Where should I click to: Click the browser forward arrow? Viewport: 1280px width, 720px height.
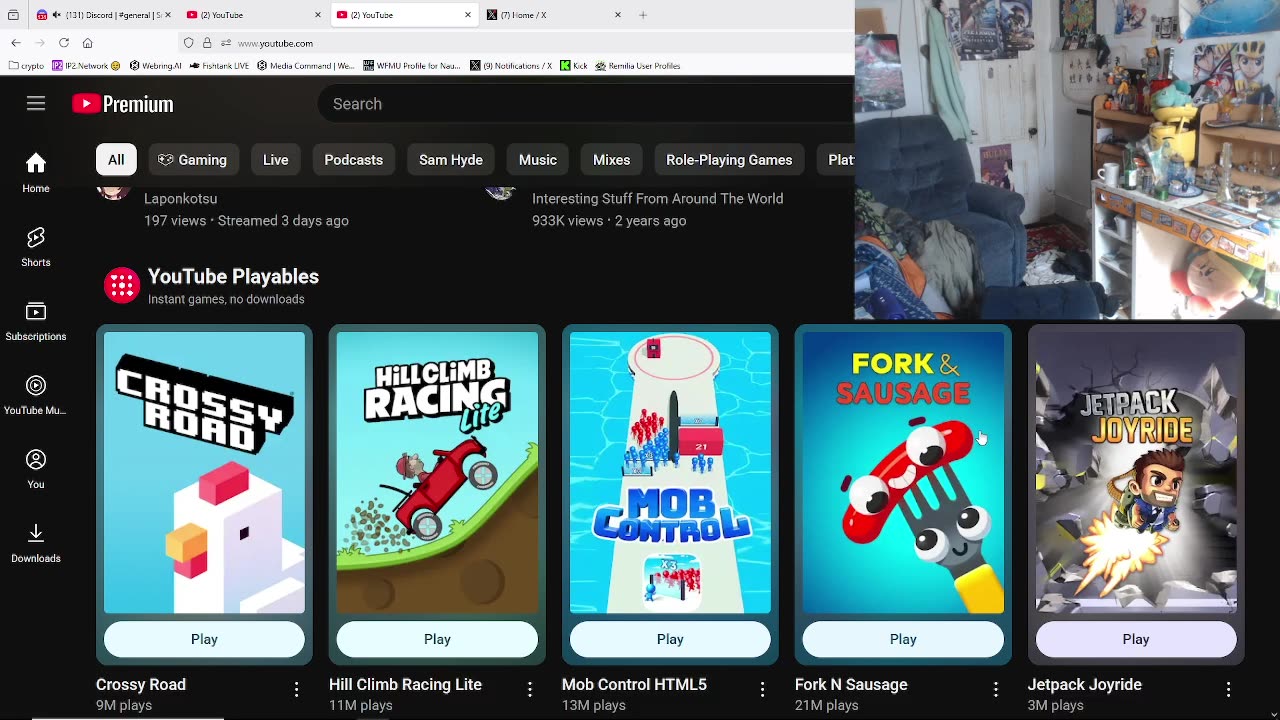tap(40, 43)
